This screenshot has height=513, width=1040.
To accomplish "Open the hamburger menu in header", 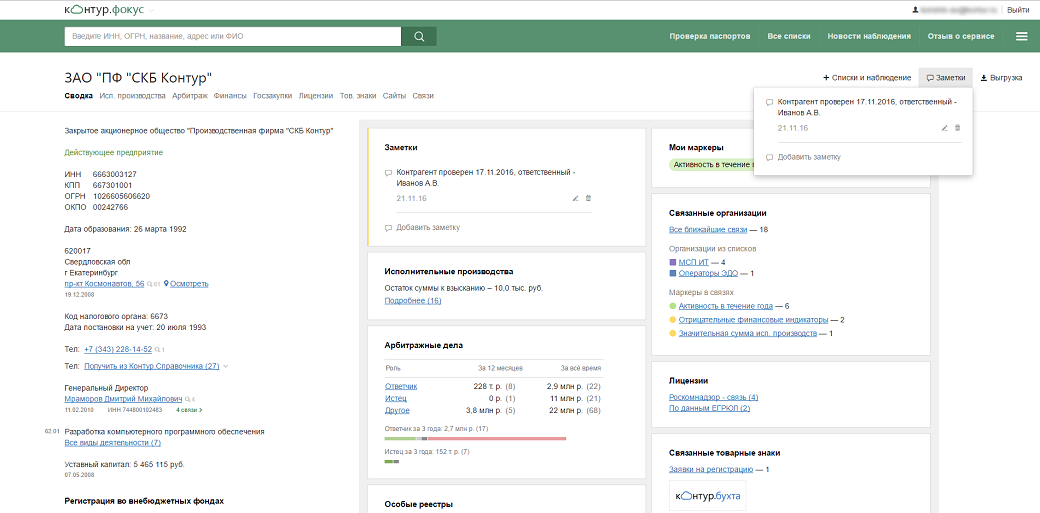I will click(x=1021, y=37).
